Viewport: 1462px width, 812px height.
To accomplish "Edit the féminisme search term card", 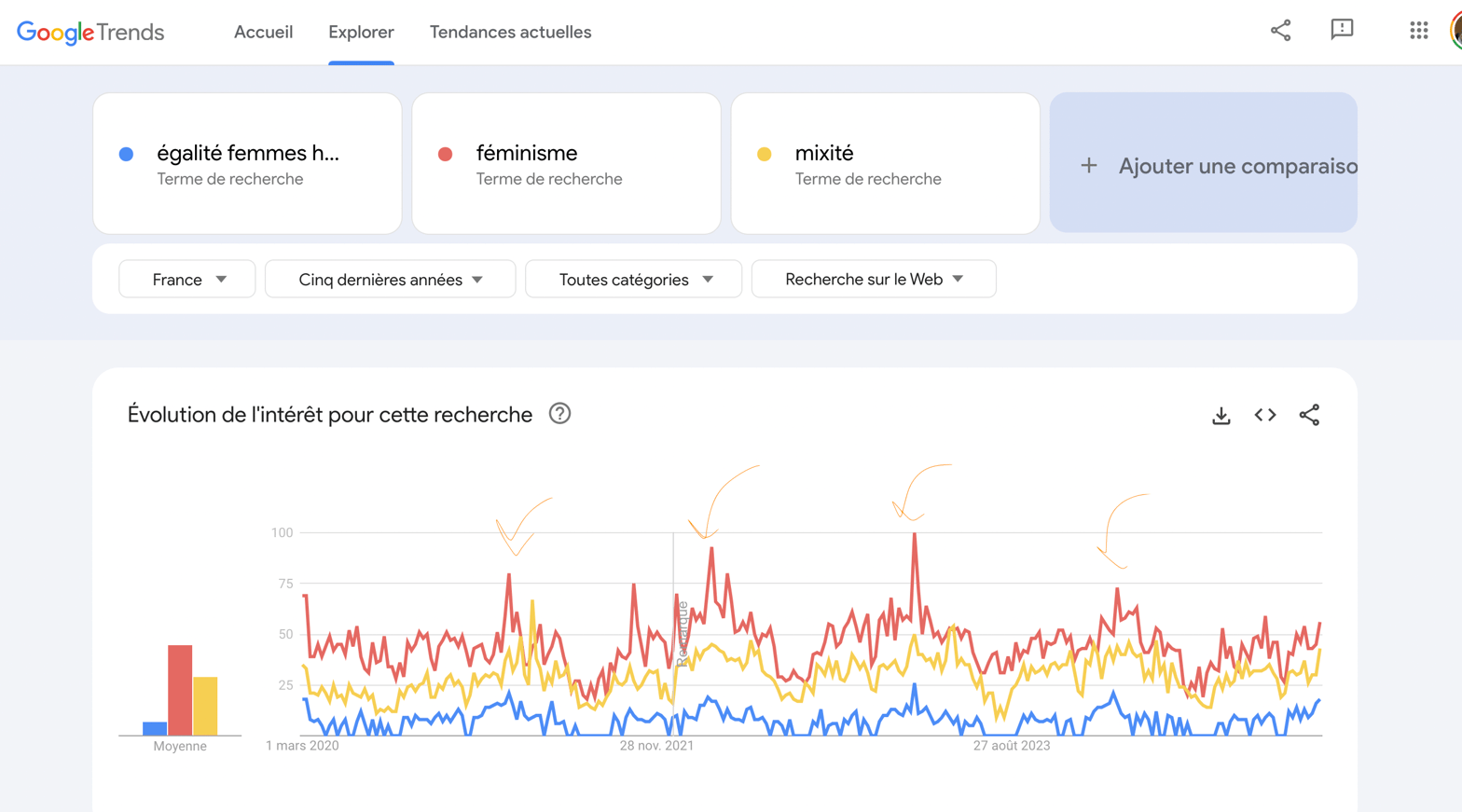I will click(566, 163).
